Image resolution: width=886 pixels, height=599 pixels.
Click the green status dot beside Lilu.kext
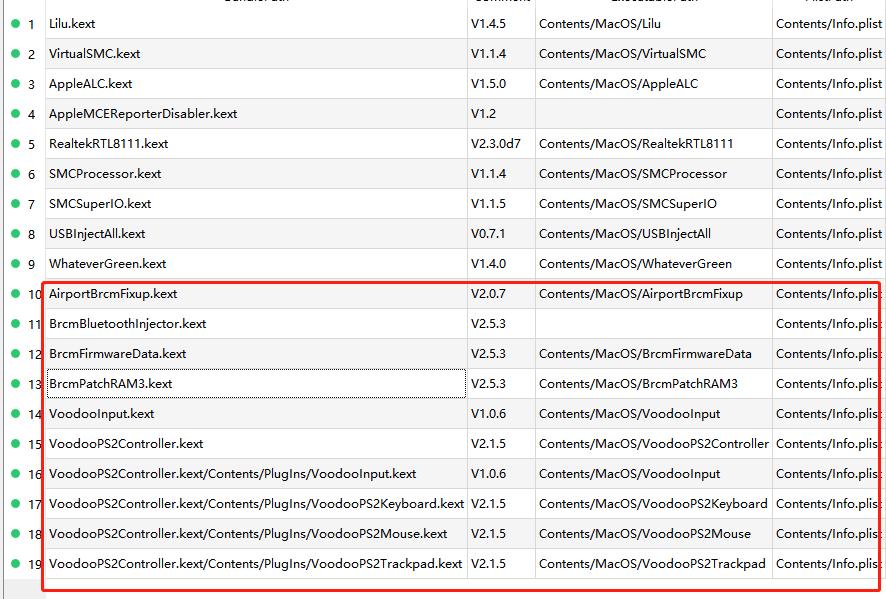pos(15,23)
